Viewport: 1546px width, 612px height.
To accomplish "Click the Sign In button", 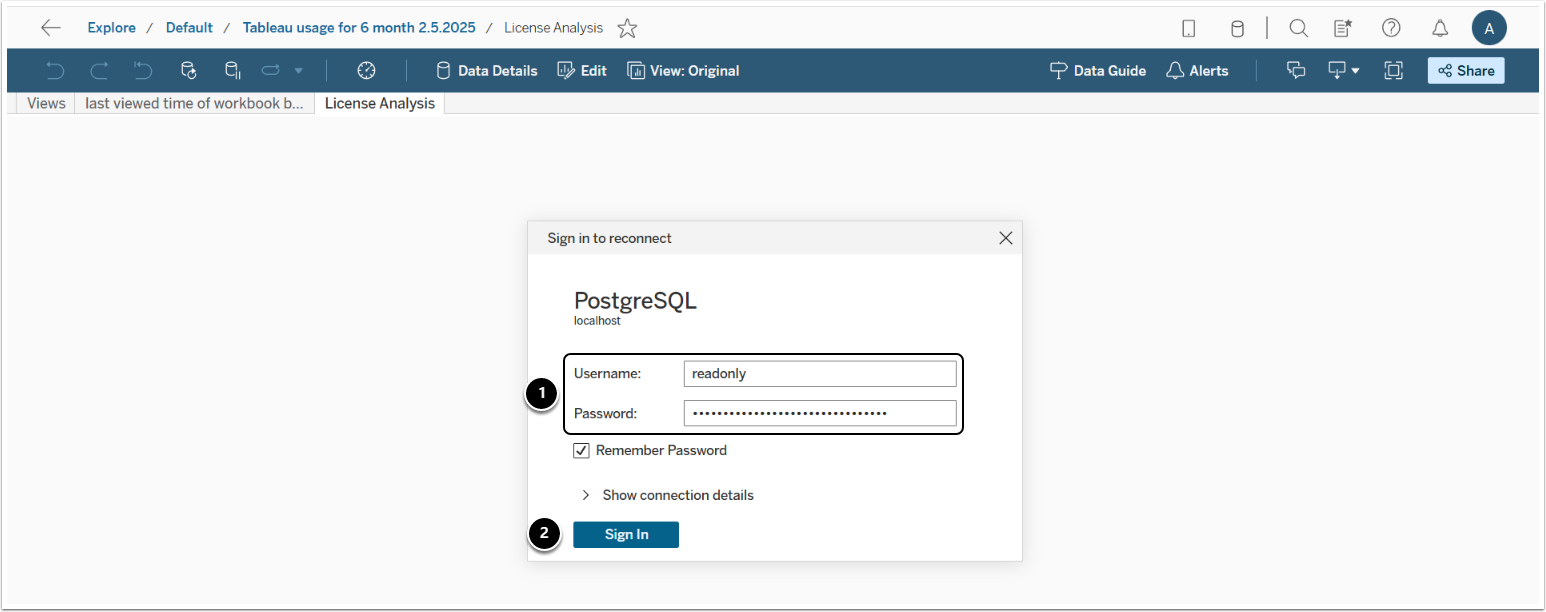I will point(626,535).
